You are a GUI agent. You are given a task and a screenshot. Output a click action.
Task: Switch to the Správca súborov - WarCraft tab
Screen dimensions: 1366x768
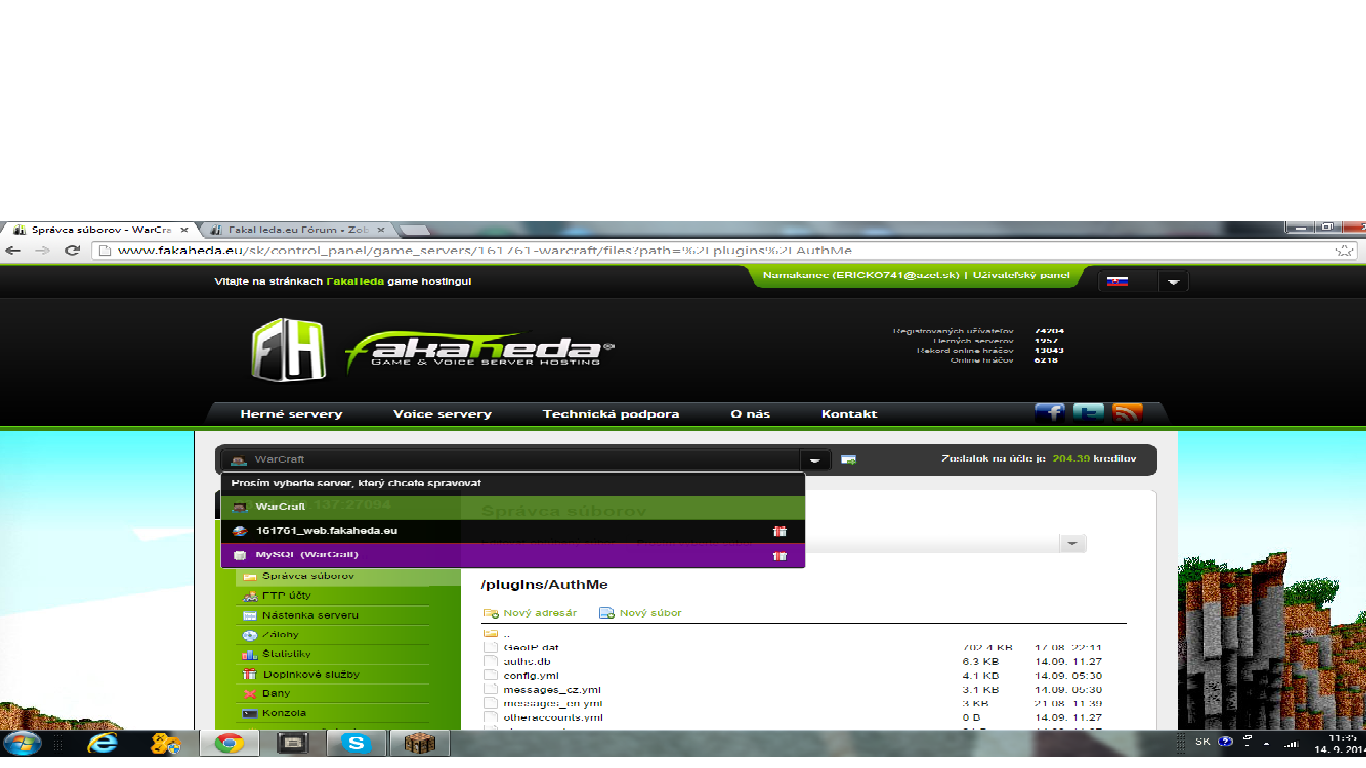pyautogui.click(x=100, y=230)
